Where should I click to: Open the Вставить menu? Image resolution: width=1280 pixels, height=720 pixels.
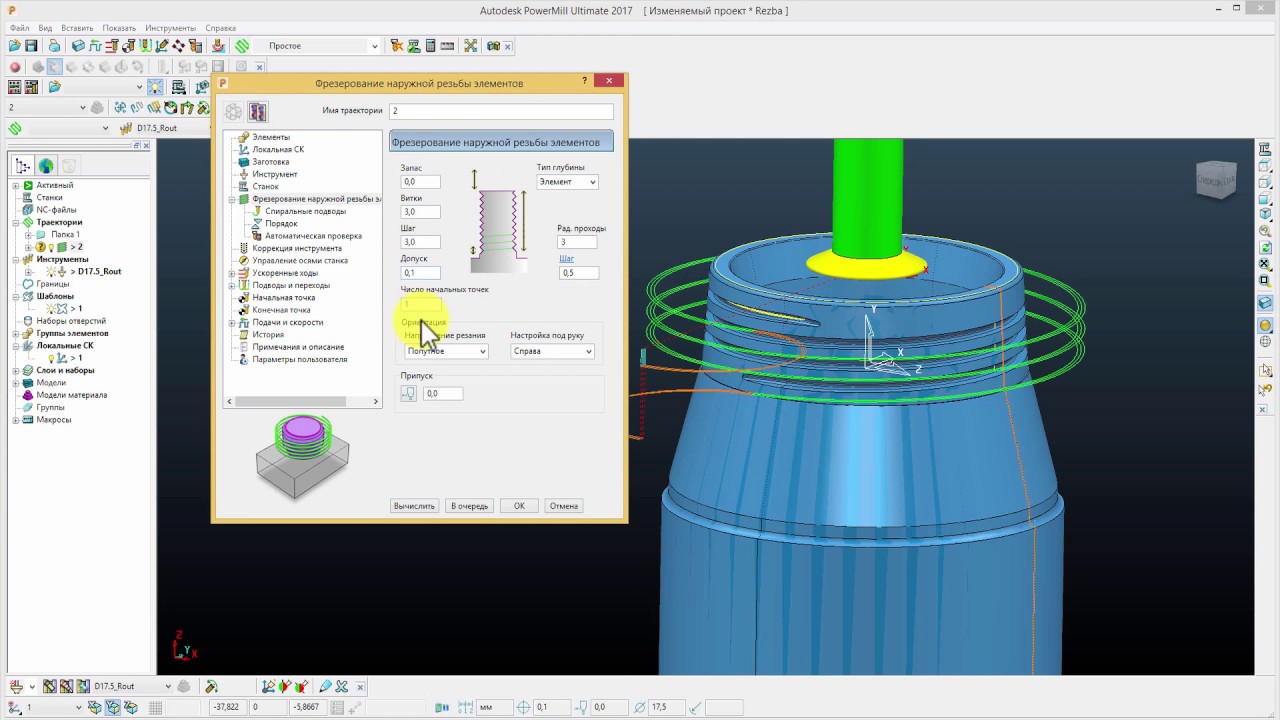77,28
